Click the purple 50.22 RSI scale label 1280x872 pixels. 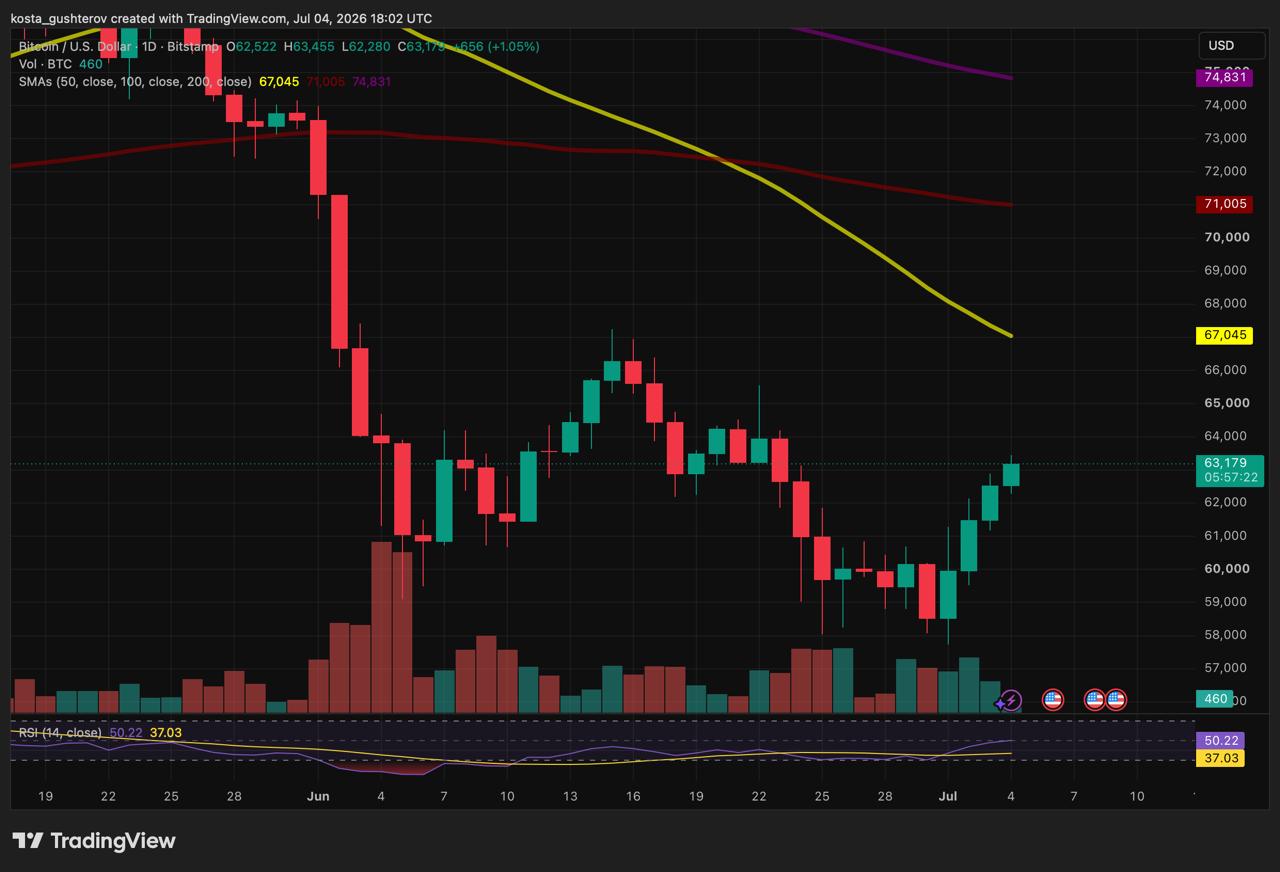click(x=1220, y=741)
